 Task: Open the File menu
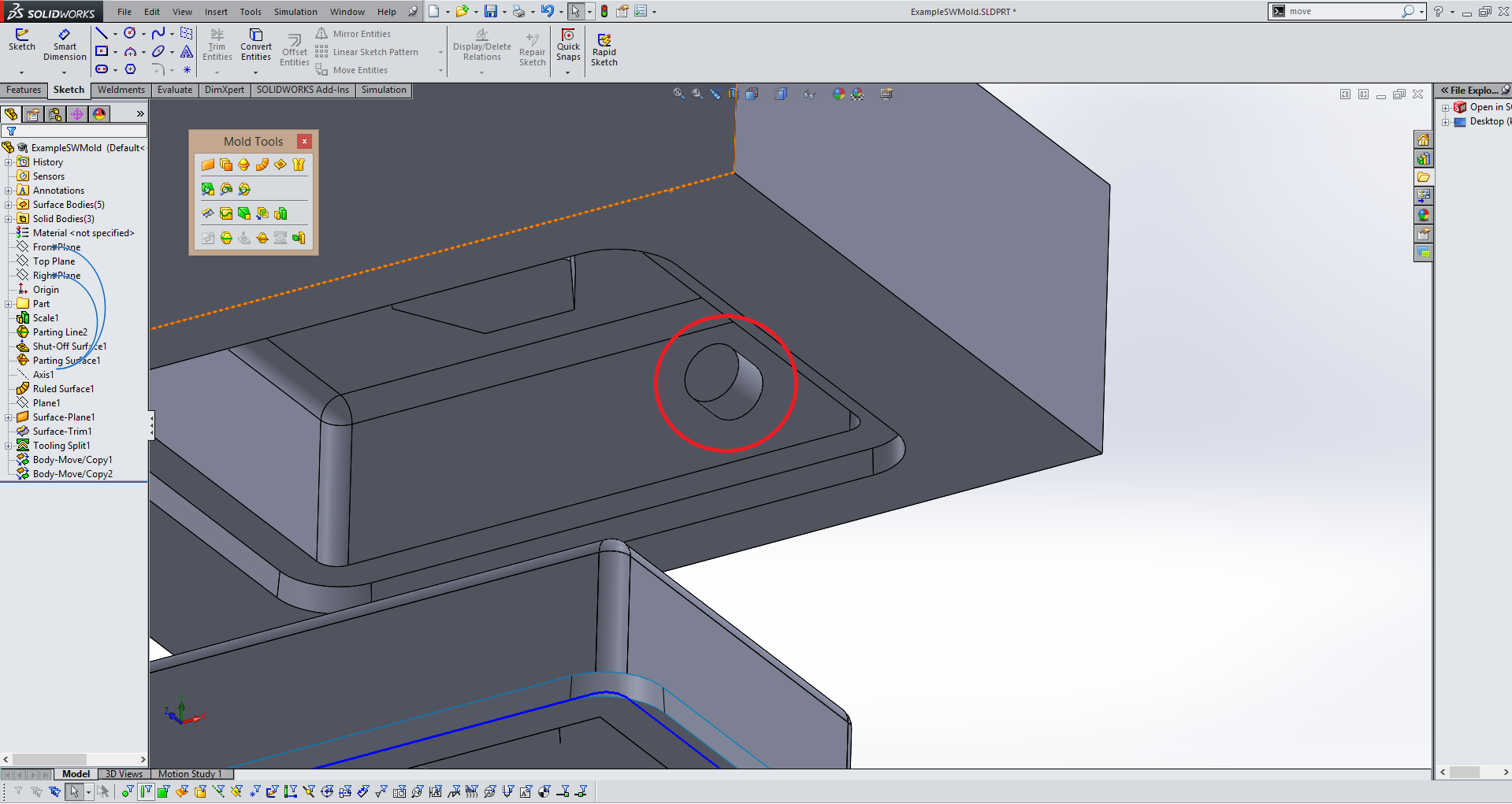pos(124,12)
